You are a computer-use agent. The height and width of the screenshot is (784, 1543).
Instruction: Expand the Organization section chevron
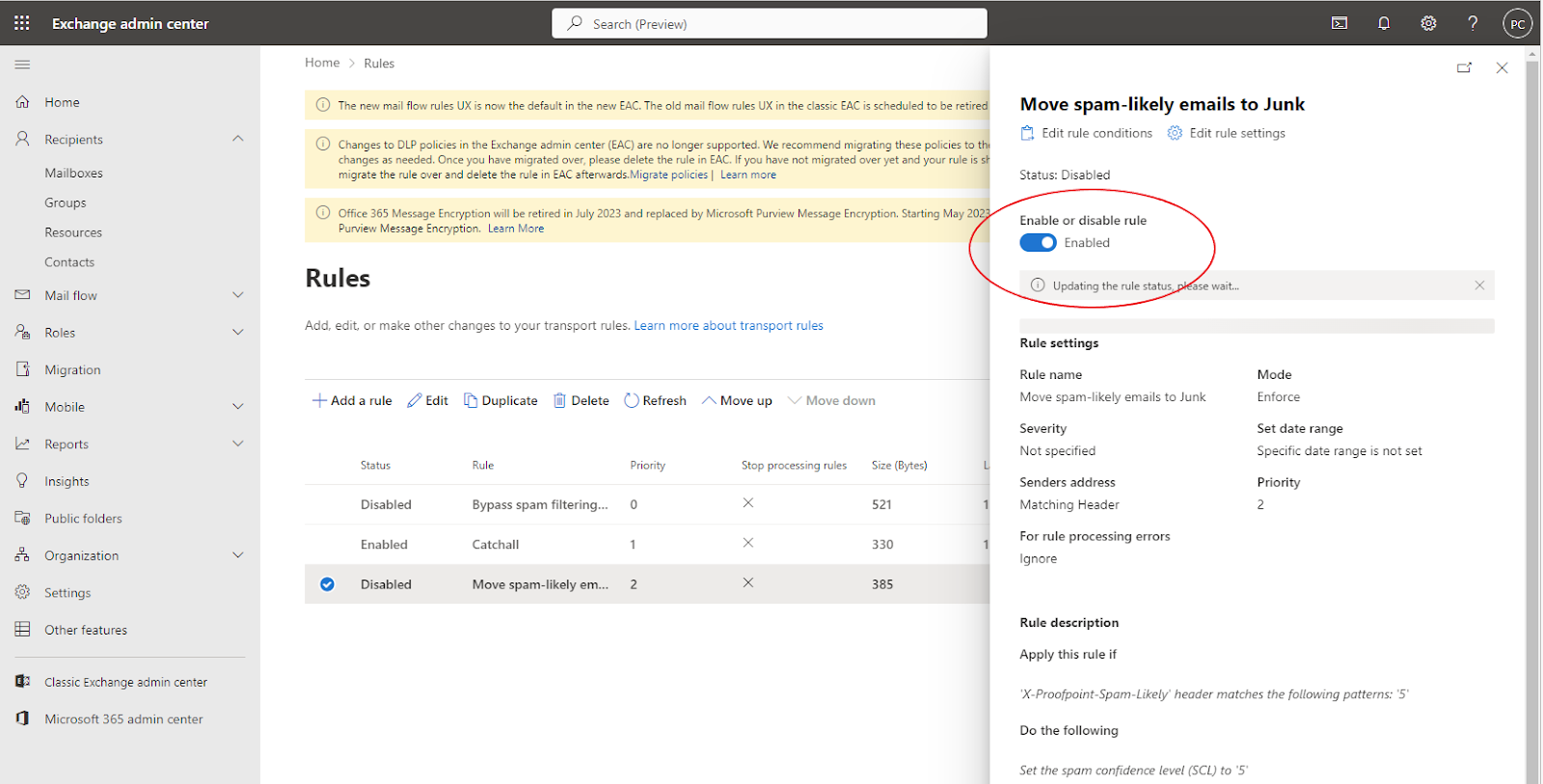(x=238, y=554)
